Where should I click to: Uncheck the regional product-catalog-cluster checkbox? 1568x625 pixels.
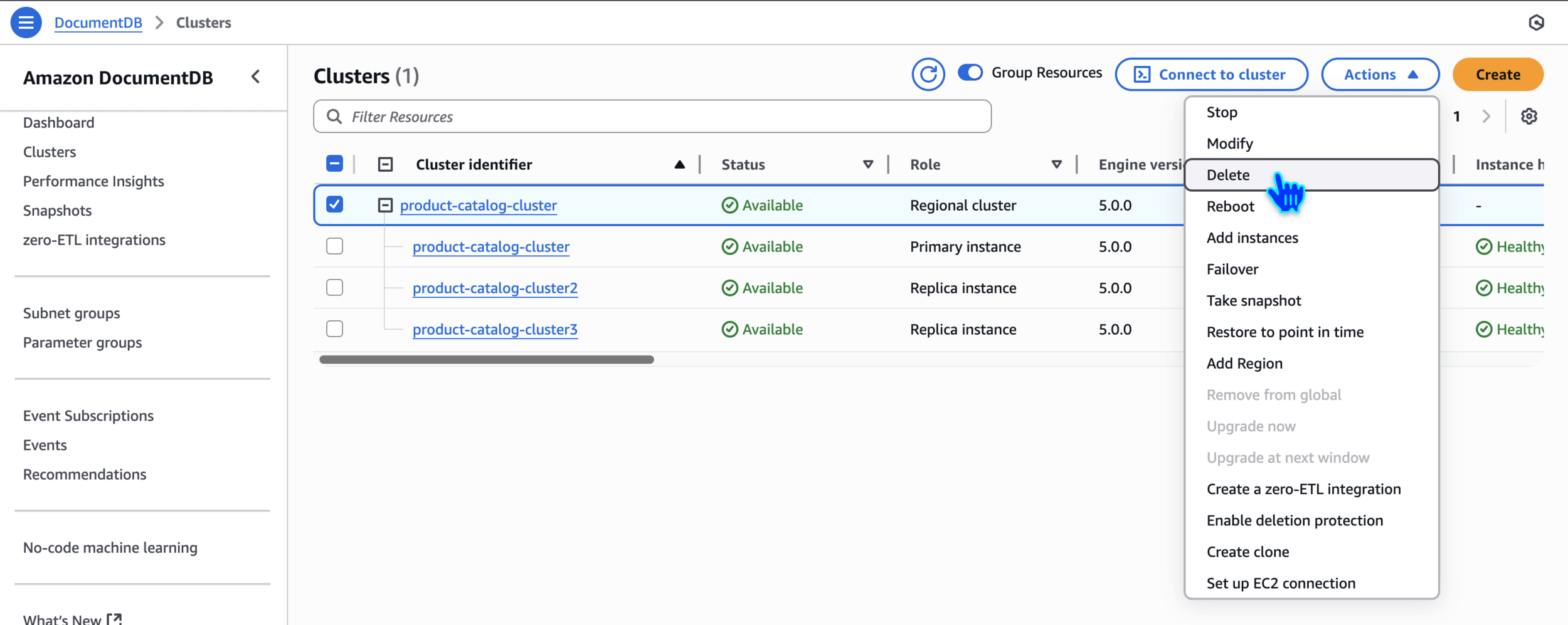coord(335,204)
